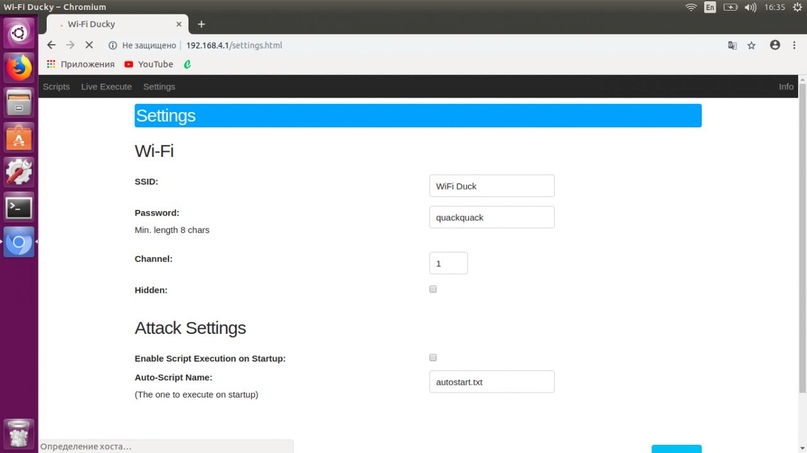
Task: Open the Chromium three-dot menu
Action: click(x=794, y=45)
